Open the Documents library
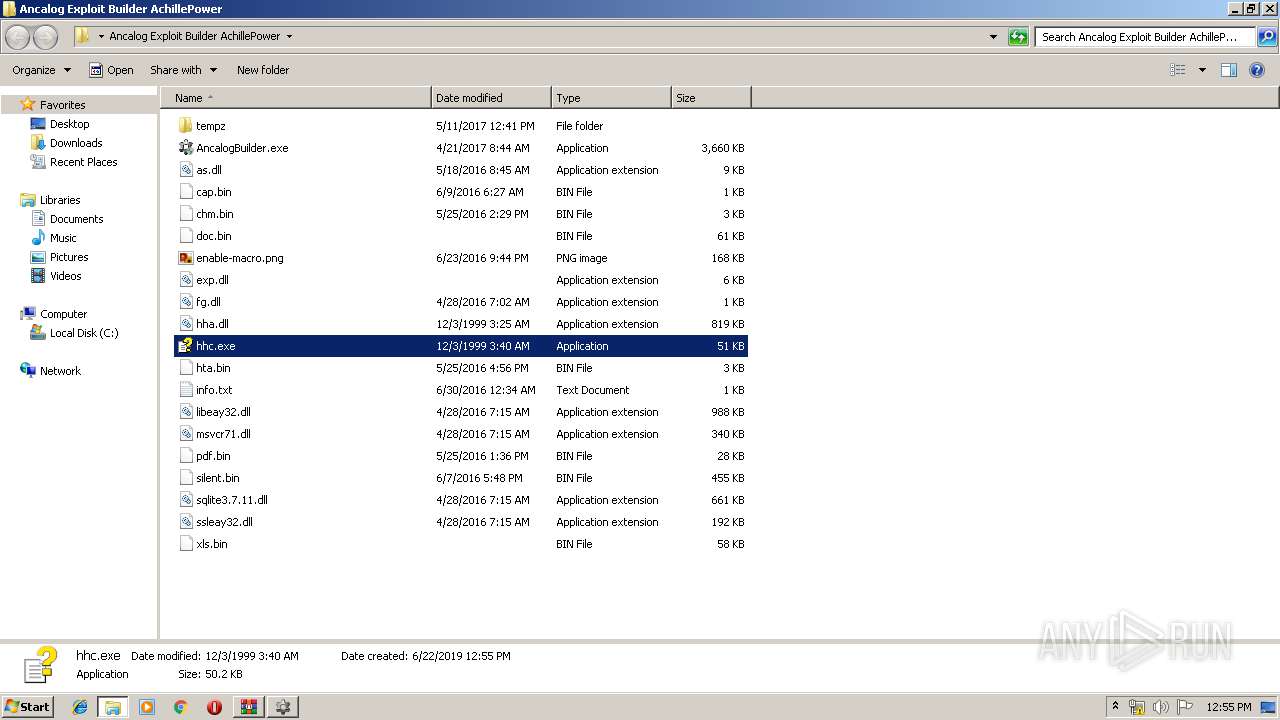 [x=76, y=219]
